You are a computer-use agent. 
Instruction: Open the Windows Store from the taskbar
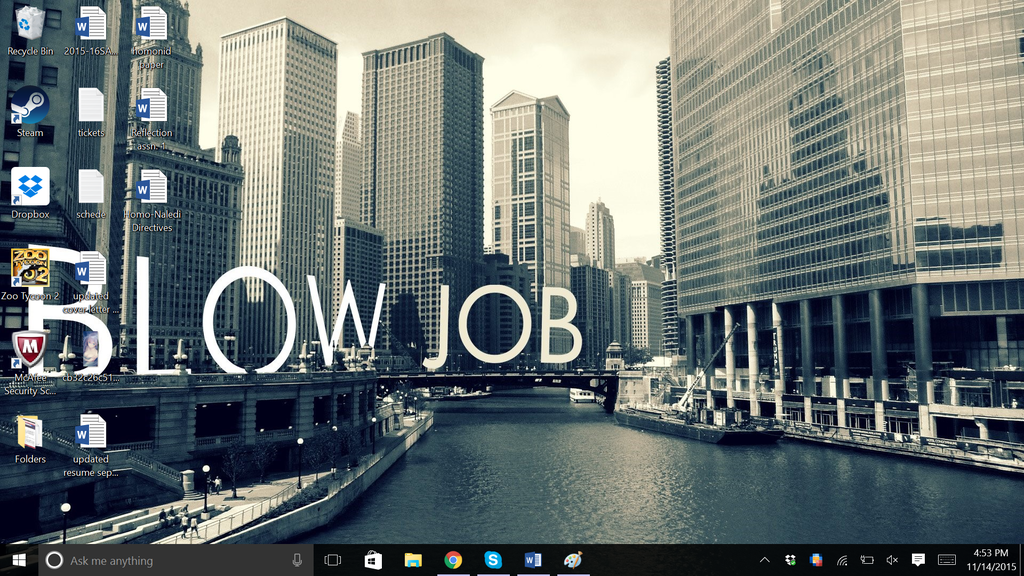pos(372,560)
